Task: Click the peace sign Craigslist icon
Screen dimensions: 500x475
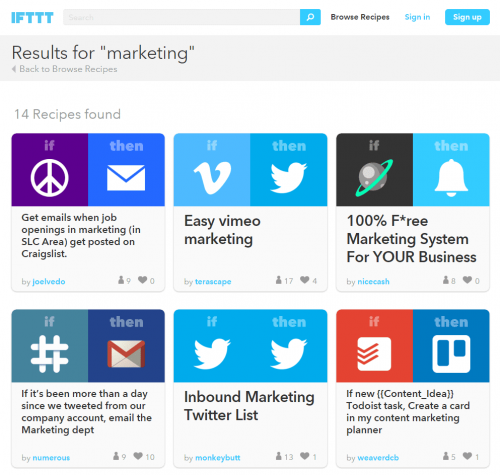Action: click(50, 178)
